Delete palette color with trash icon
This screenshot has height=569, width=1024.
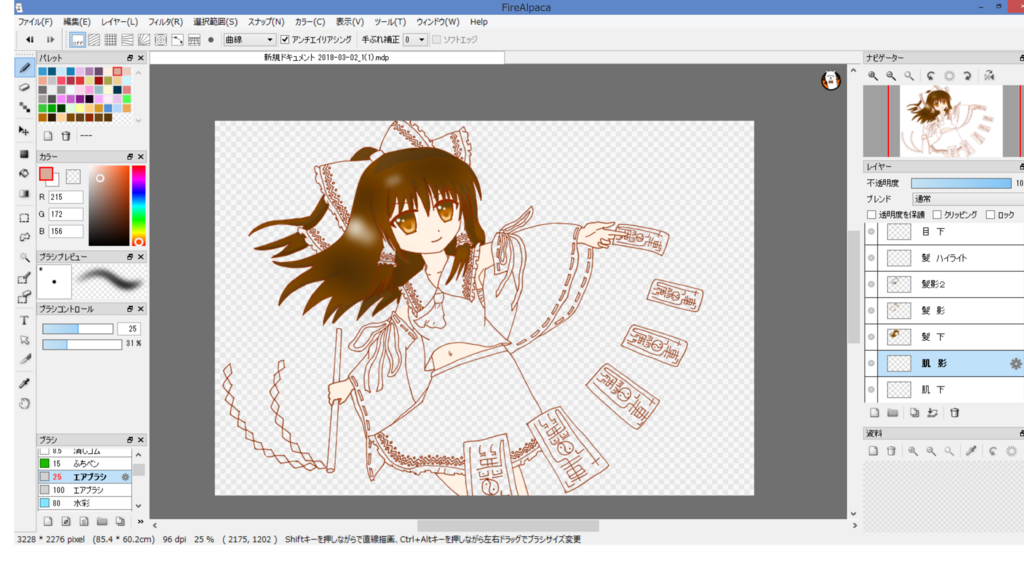[x=66, y=136]
